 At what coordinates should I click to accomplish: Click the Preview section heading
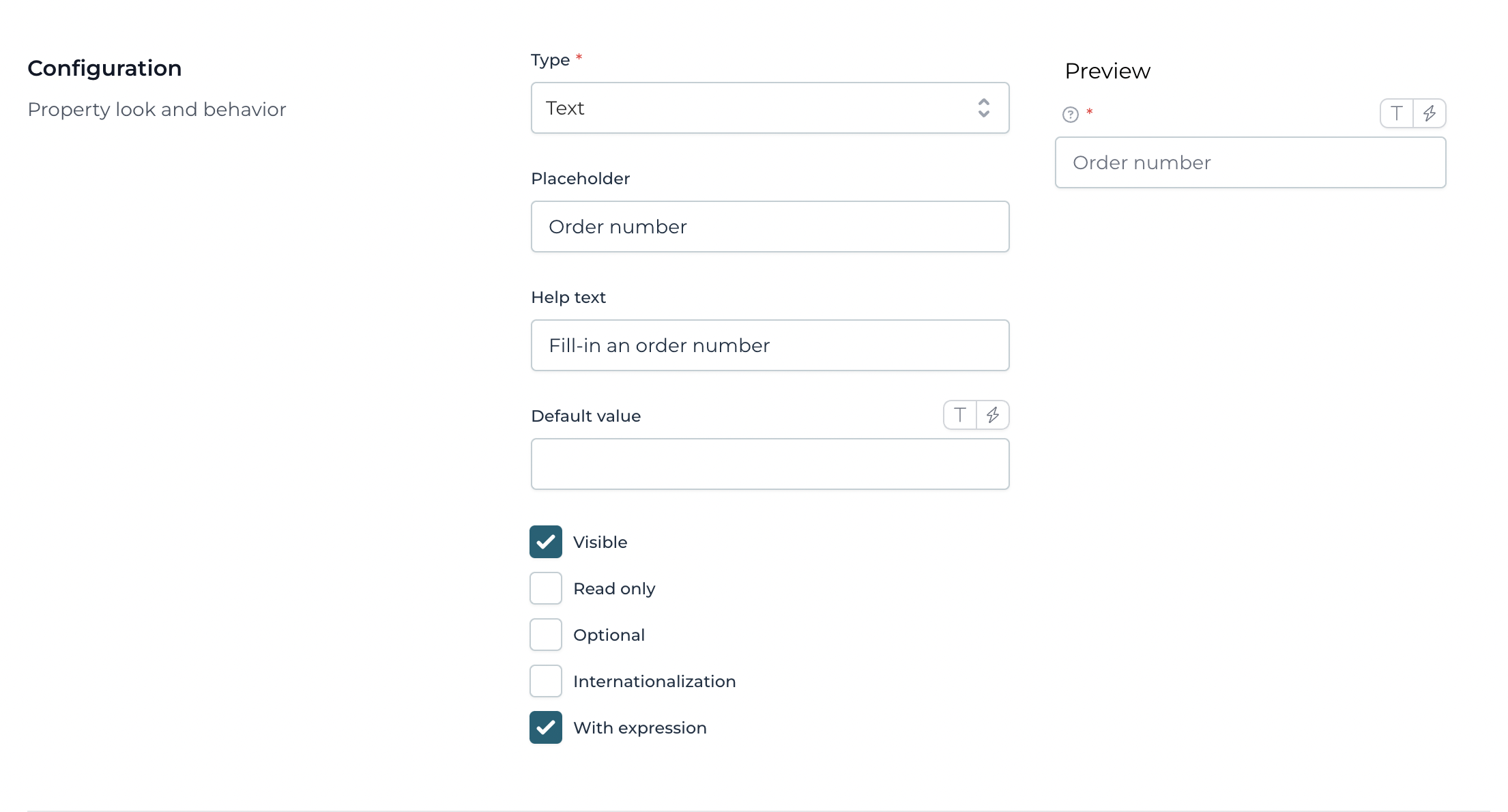(1107, 70)
